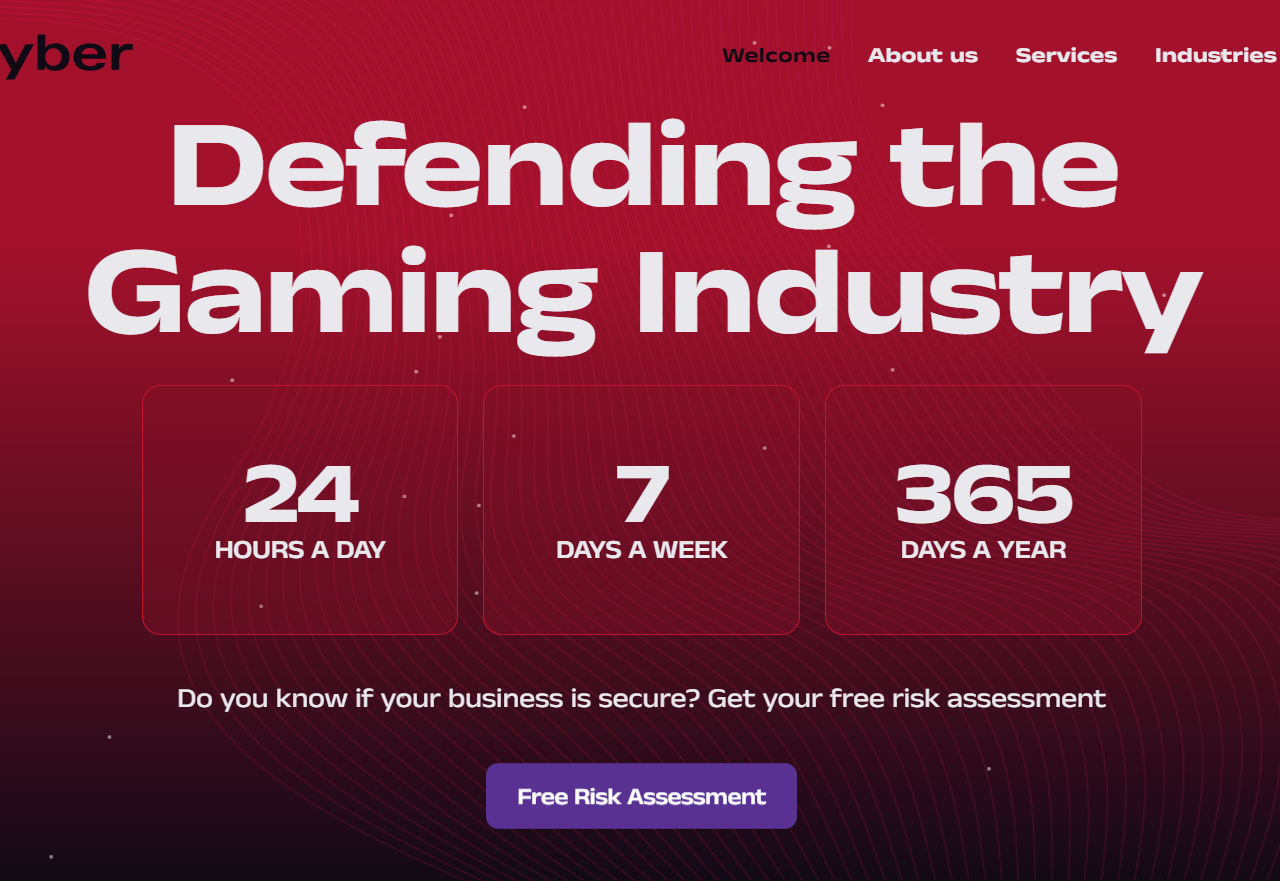Click the HOURS A DAY label
The image size is (1280, 881).
(300, 550)
